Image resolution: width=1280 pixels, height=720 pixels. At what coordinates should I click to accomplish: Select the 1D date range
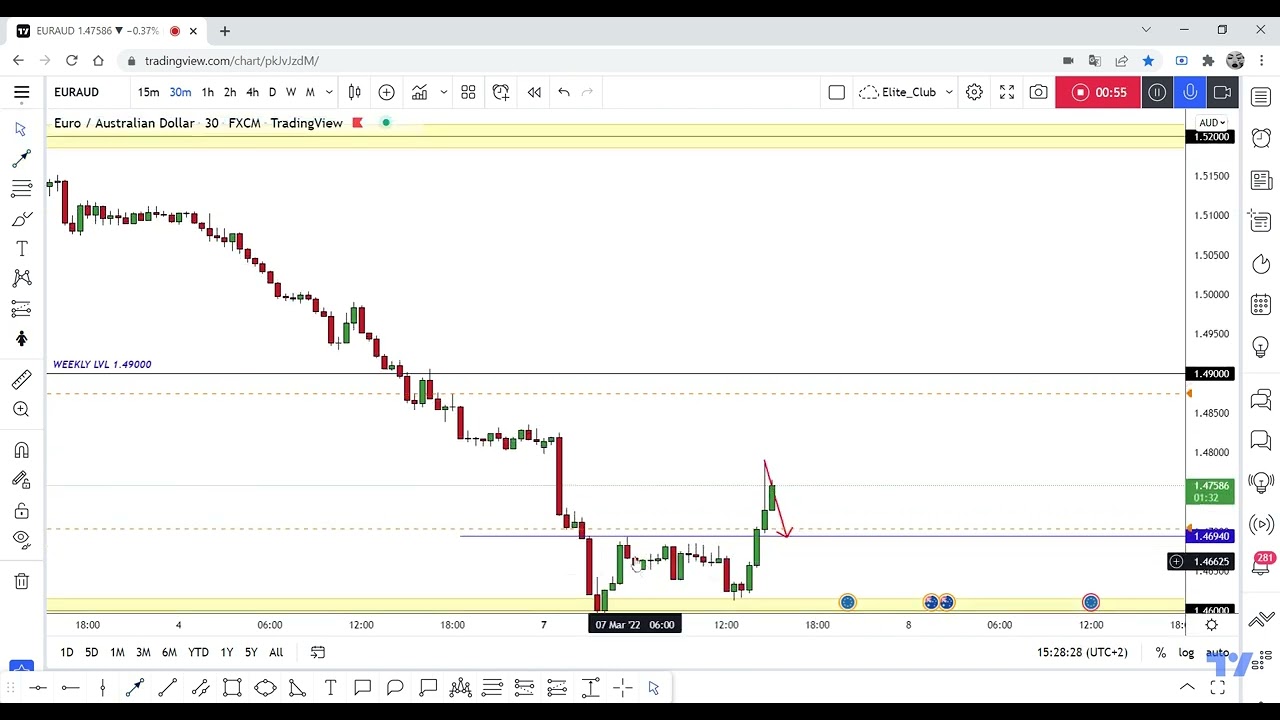[x=67, y=652]
